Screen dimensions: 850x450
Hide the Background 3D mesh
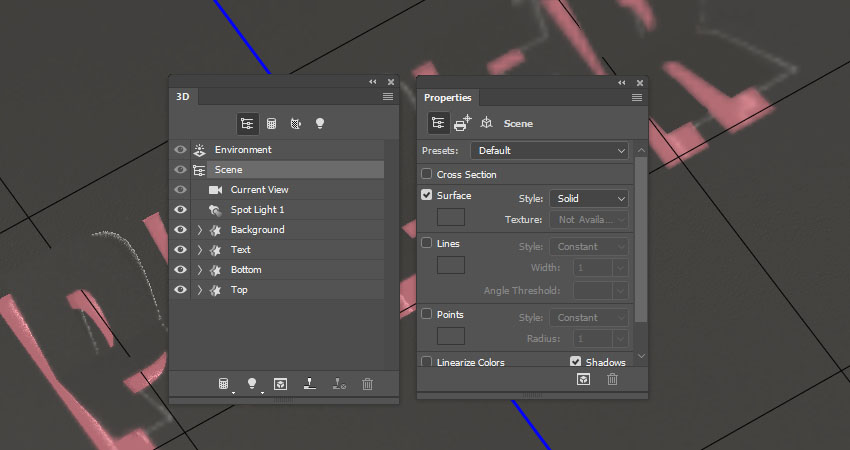click(181, 230)
